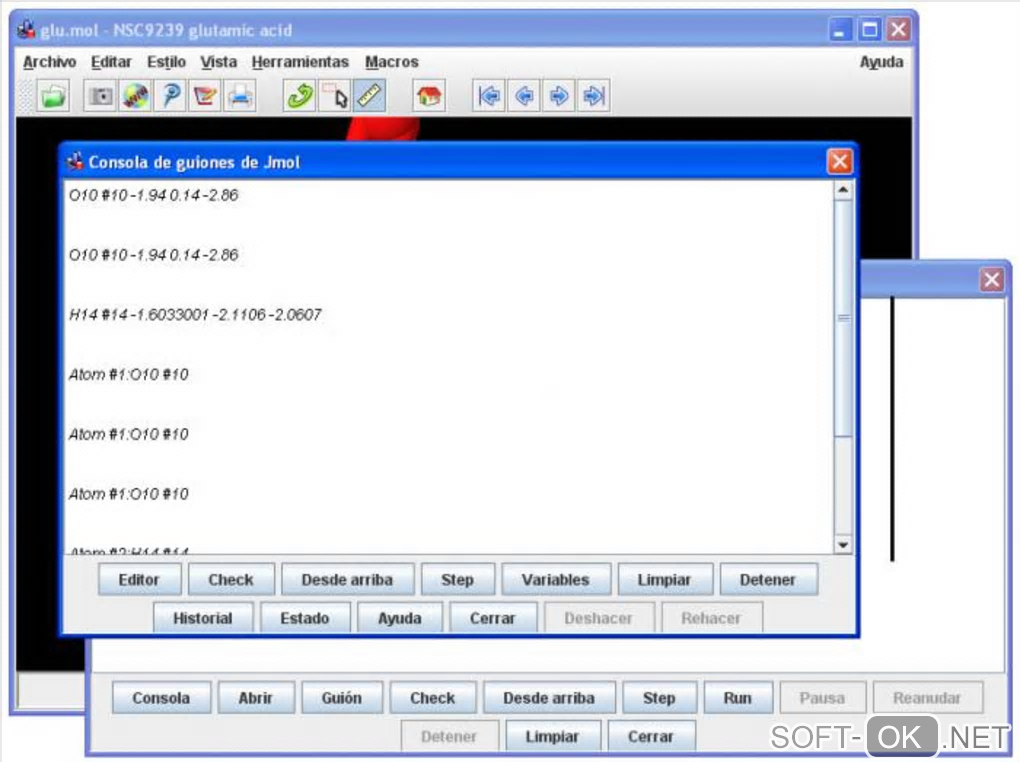Image resolution: width=1020 pixels, height=762 pixels.
Task: Print using the printer icon
Action: pos(240,96)
